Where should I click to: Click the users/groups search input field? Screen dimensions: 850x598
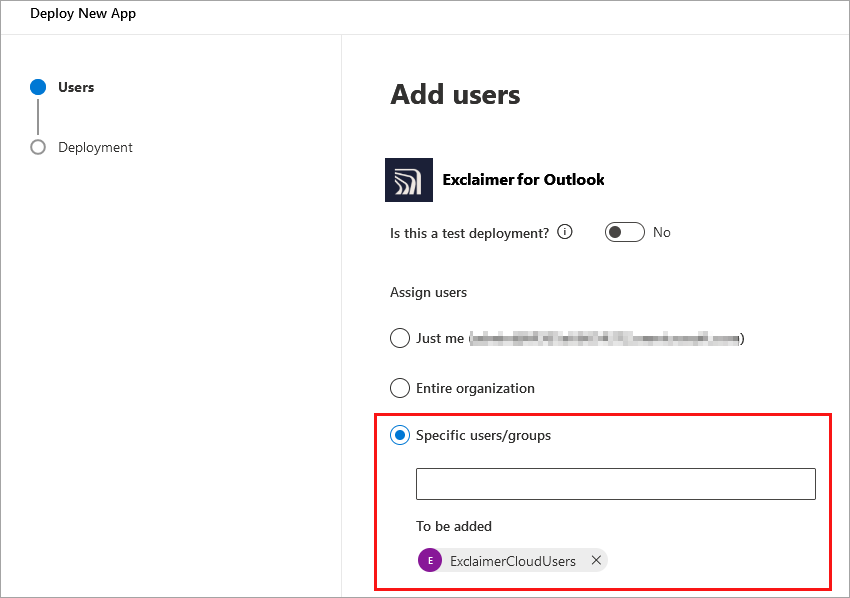pos(615,484)
